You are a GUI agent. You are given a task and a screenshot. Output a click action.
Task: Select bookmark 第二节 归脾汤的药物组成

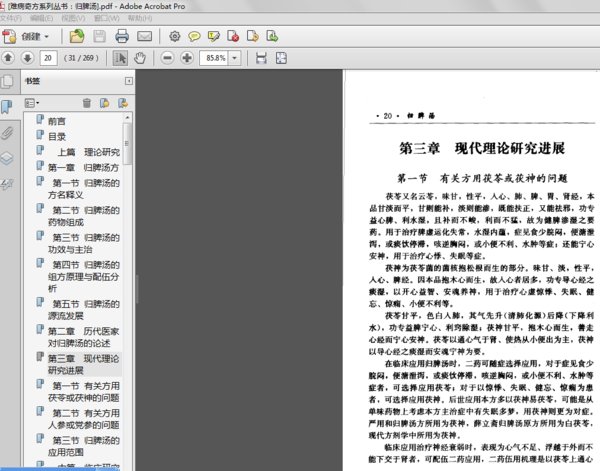point(84,216)
